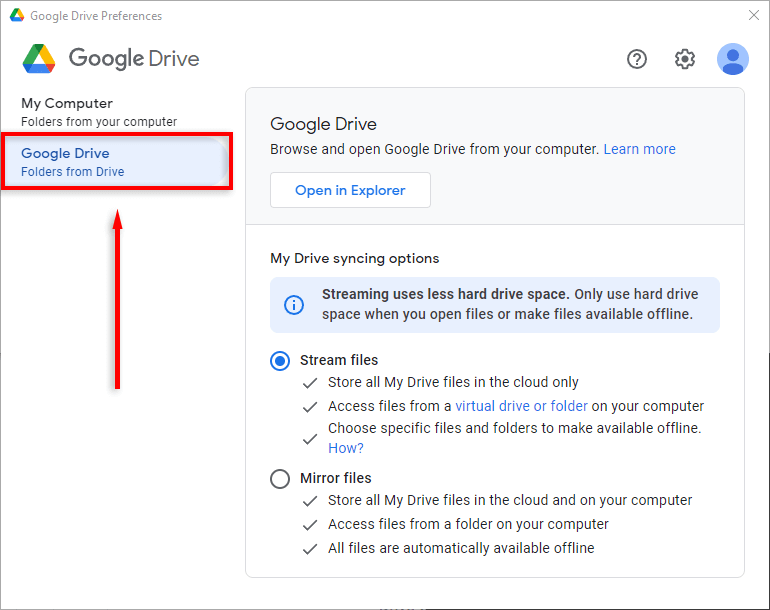Open the Help question mark icon
770x610 pixels.
click(x=637, y=59)
